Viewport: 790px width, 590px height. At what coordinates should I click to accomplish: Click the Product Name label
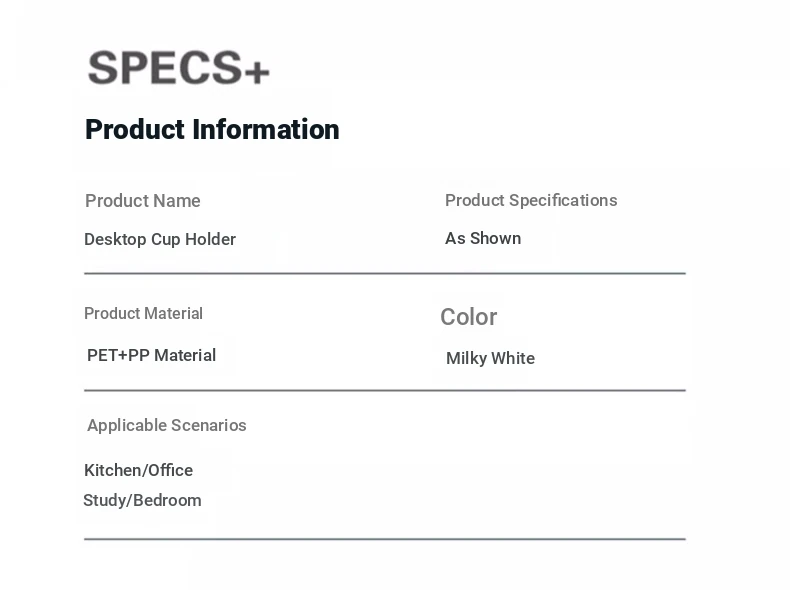click(x=143, y=201)
